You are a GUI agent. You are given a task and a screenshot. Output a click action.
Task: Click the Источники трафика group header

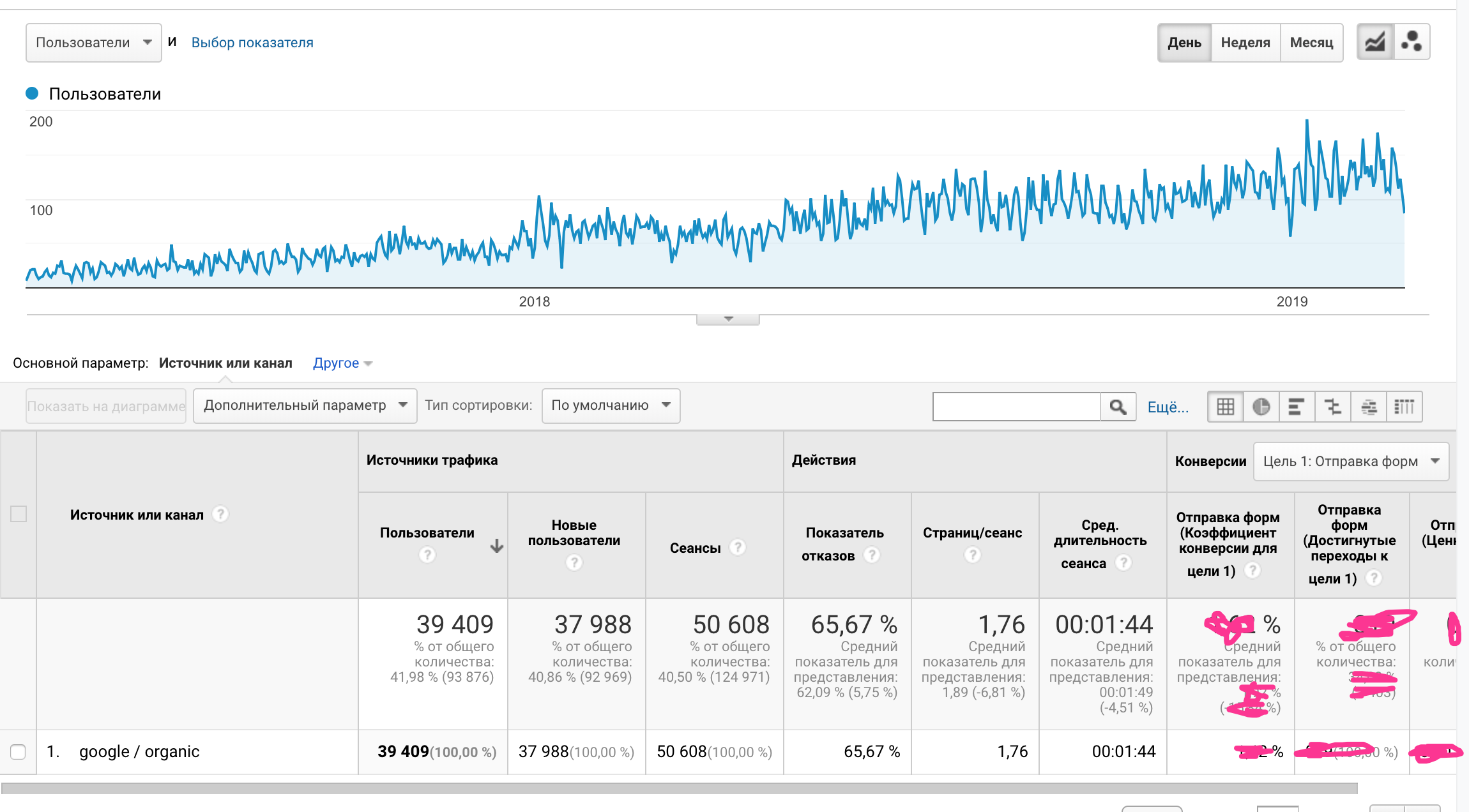pyautogui.click(x=432, y=460)
